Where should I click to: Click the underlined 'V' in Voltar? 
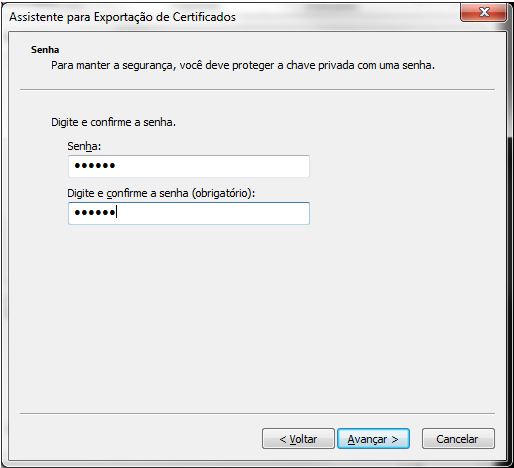293,439
